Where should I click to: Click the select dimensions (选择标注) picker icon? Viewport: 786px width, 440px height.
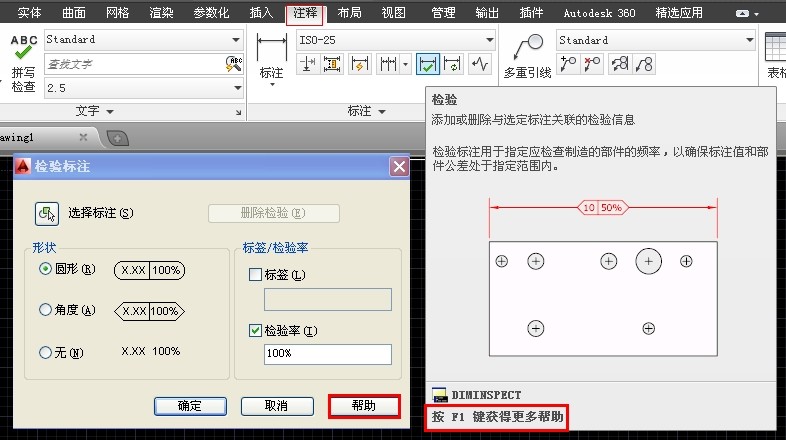(47, 213)
